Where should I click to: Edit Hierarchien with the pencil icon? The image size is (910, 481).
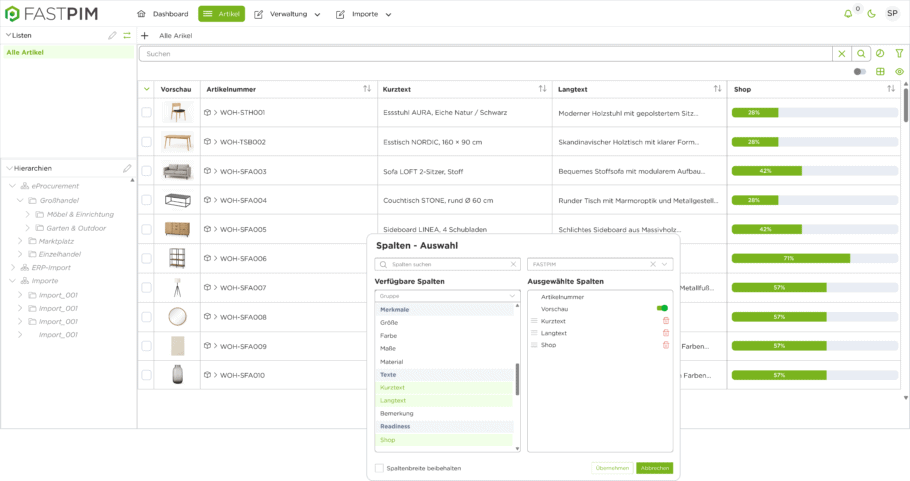click(x=127, y=168)
